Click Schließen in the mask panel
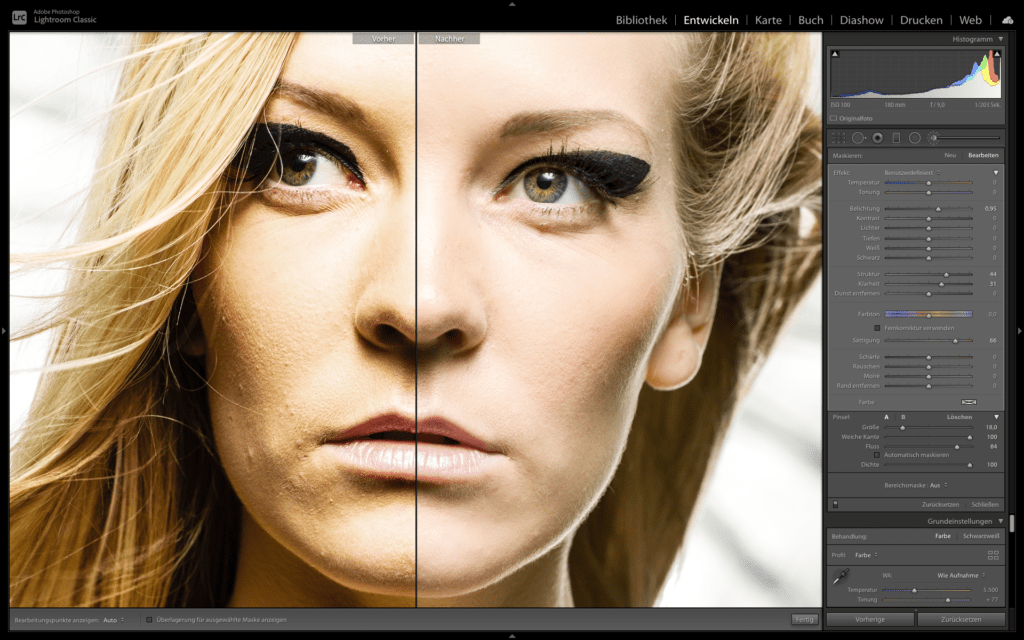The height and width of the screenshot is (640, 1024). 985,504
